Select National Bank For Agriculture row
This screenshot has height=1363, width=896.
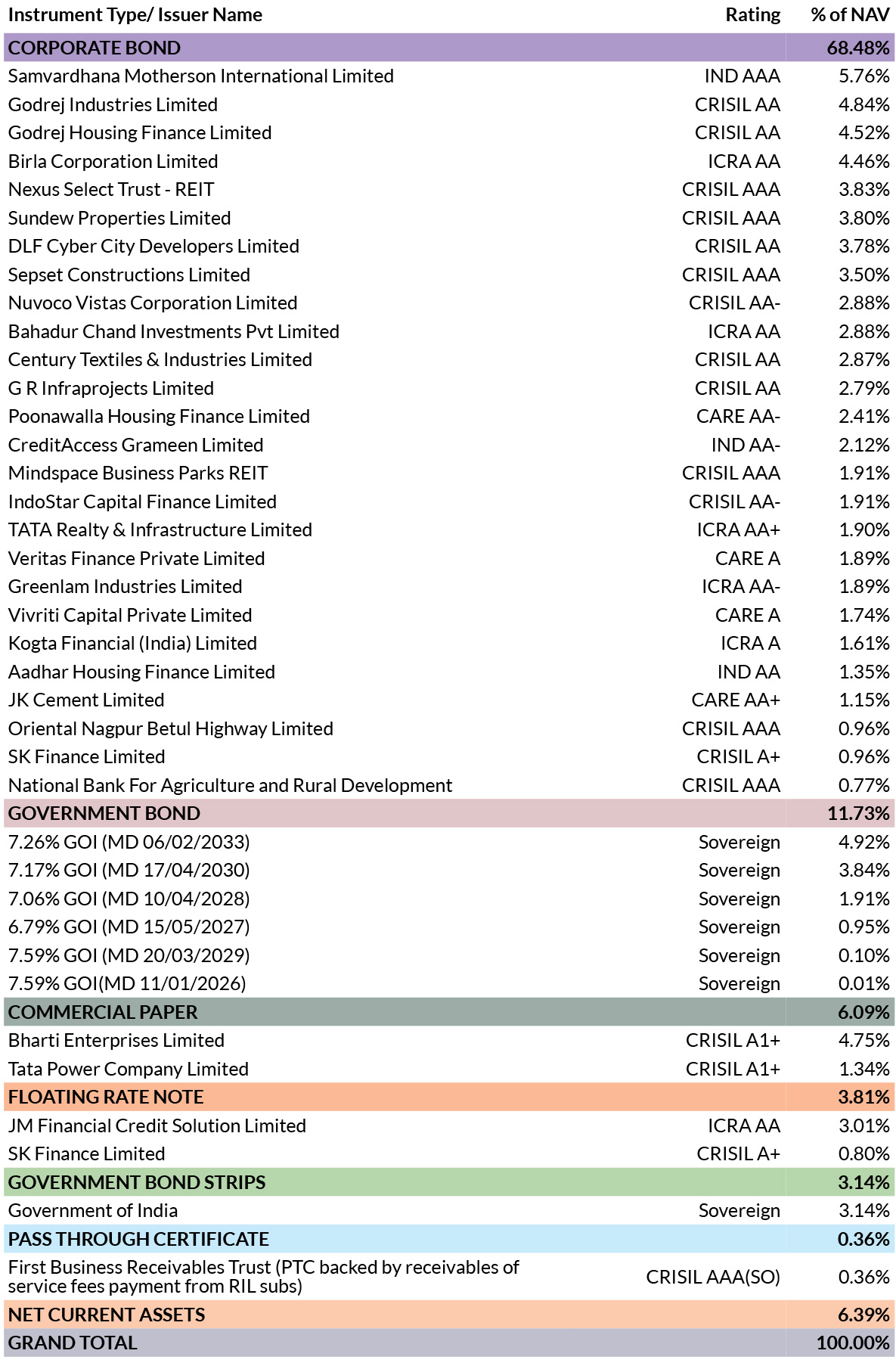449,785
